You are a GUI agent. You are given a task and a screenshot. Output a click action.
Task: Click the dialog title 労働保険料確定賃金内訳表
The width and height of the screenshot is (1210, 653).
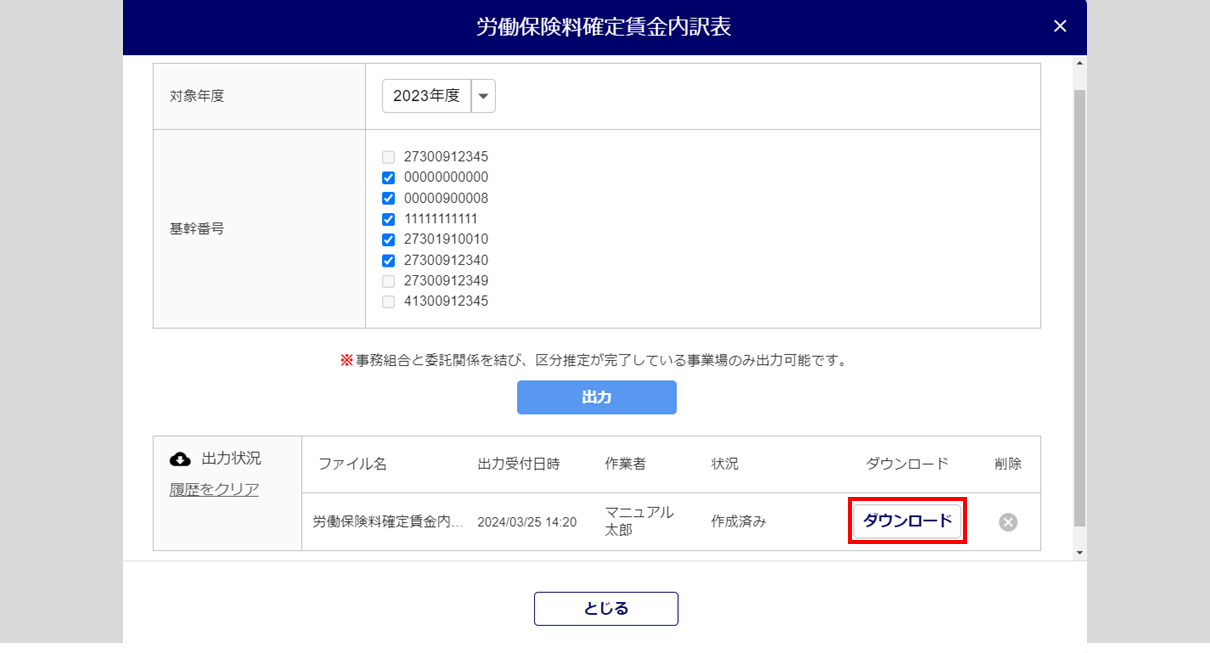604,27
